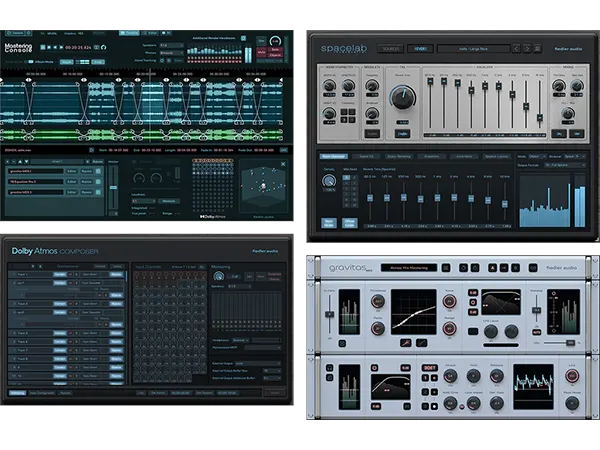Toggle Enable under Spacelab Modulate section

[x=372, y=134]
